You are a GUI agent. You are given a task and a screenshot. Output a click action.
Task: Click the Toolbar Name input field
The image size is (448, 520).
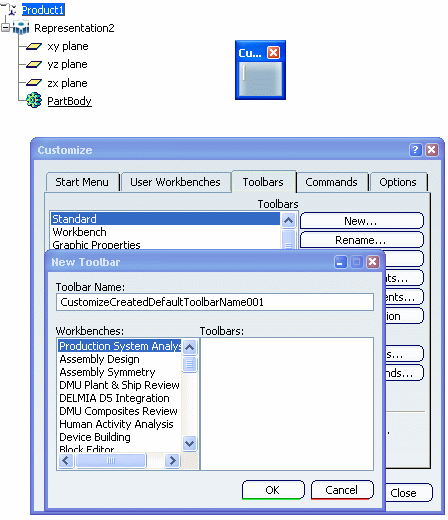(x=215, y=302)
